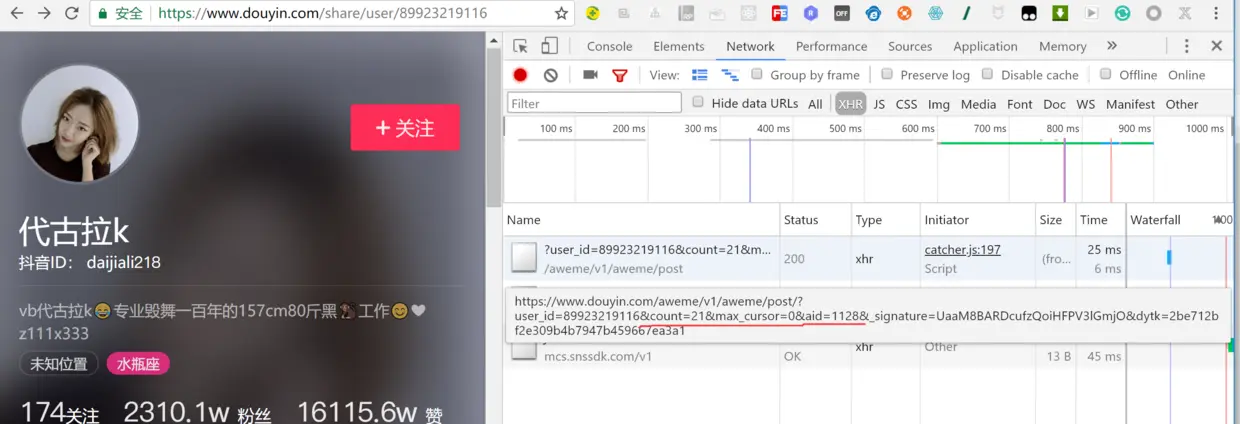Filter requests by Manifest
Image resolution: width=1240 pixels, height=424 pixels.
[1130, 104]
